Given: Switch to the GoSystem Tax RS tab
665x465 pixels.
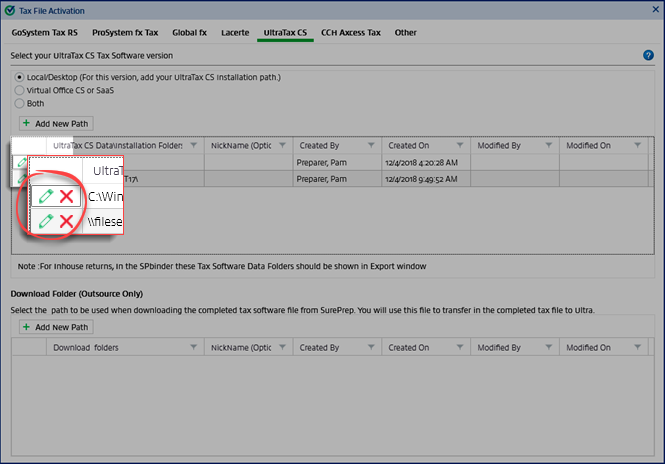Looking at the screenshot, I should 45,32.
